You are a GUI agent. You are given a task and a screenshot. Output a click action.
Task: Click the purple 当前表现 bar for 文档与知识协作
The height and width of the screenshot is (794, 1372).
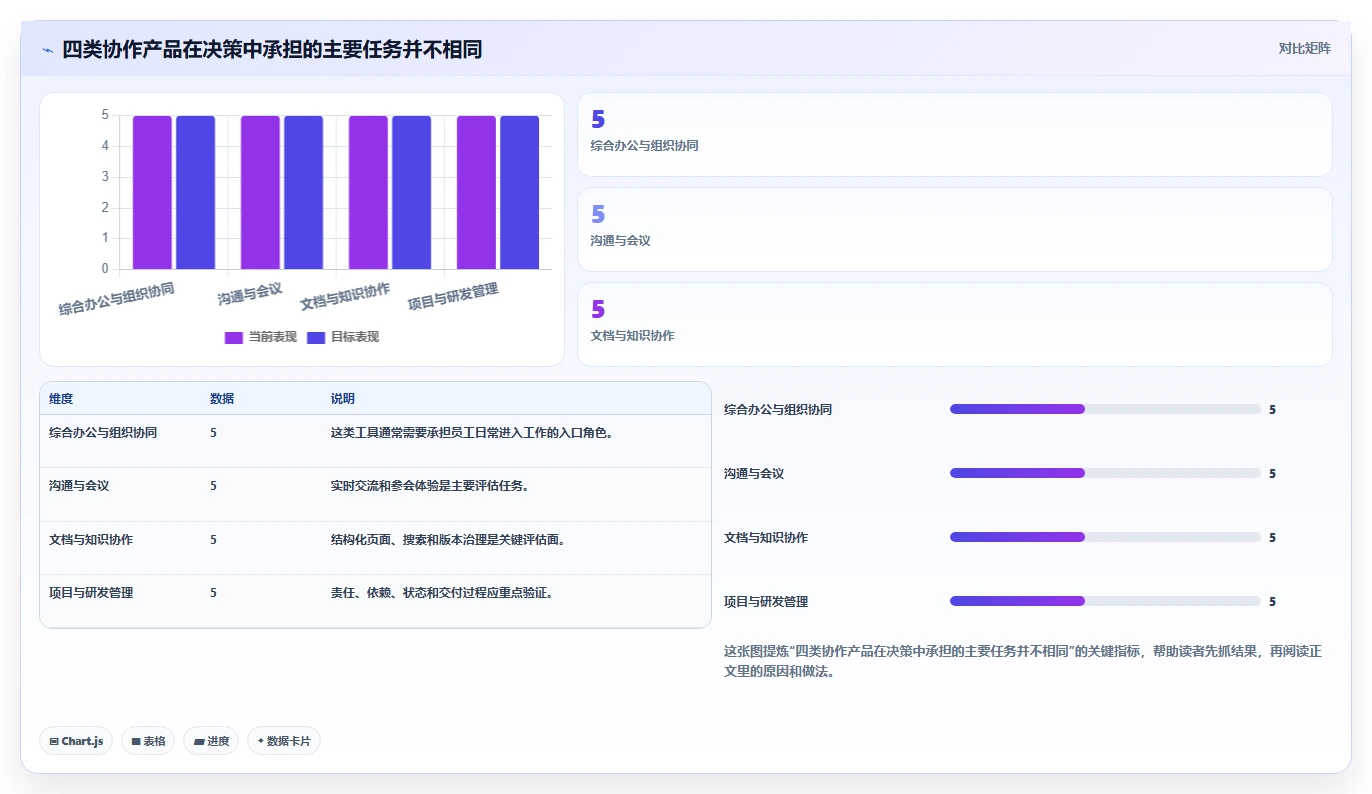(368, 192)
